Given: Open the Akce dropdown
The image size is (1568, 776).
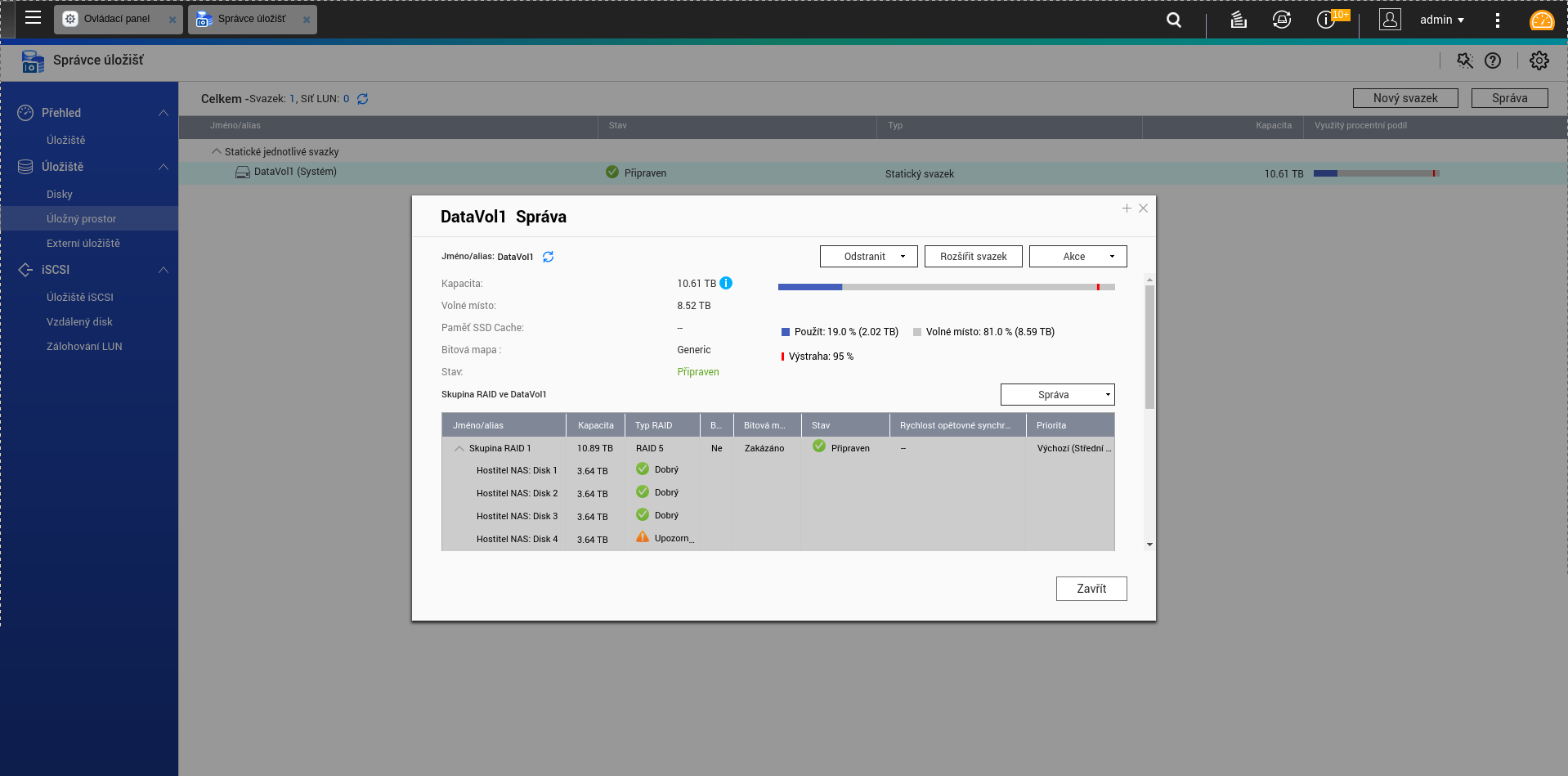Looking at the screenshot, I should tap(1077, 257).
